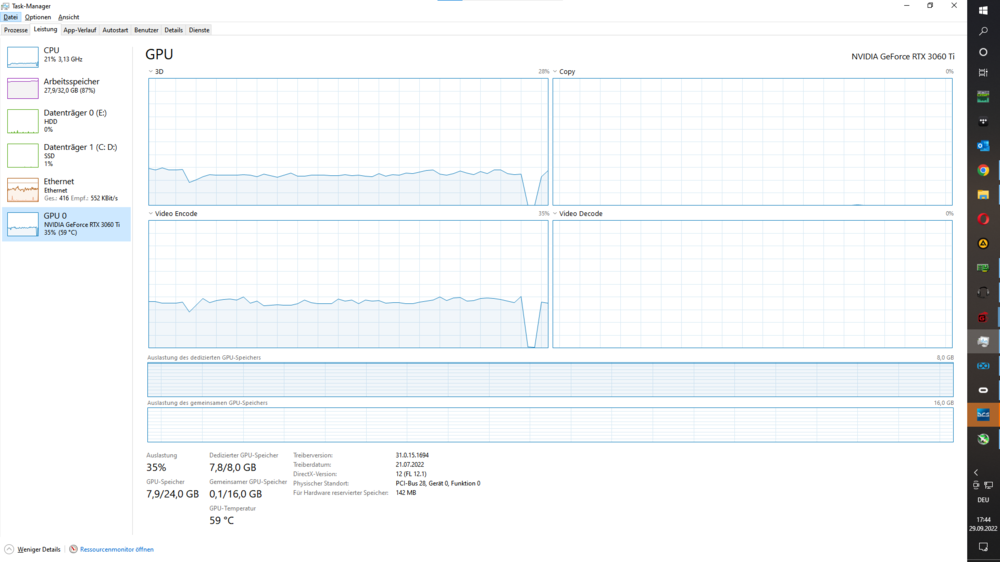Launch Opera browser from the taskbar
Screen dimensions: 1000x562
[x=983, y=219]
